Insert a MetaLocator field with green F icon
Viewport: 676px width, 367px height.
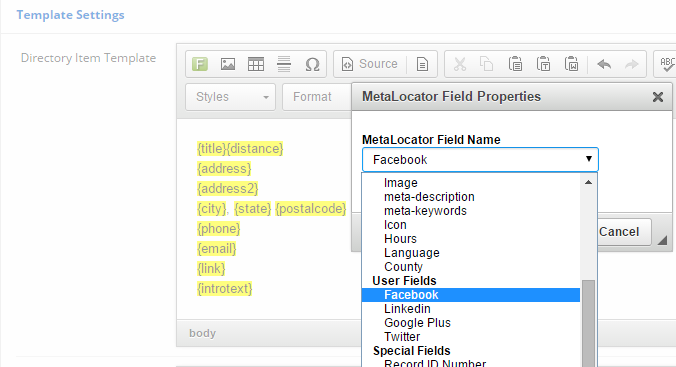click(x=200, y=64)
